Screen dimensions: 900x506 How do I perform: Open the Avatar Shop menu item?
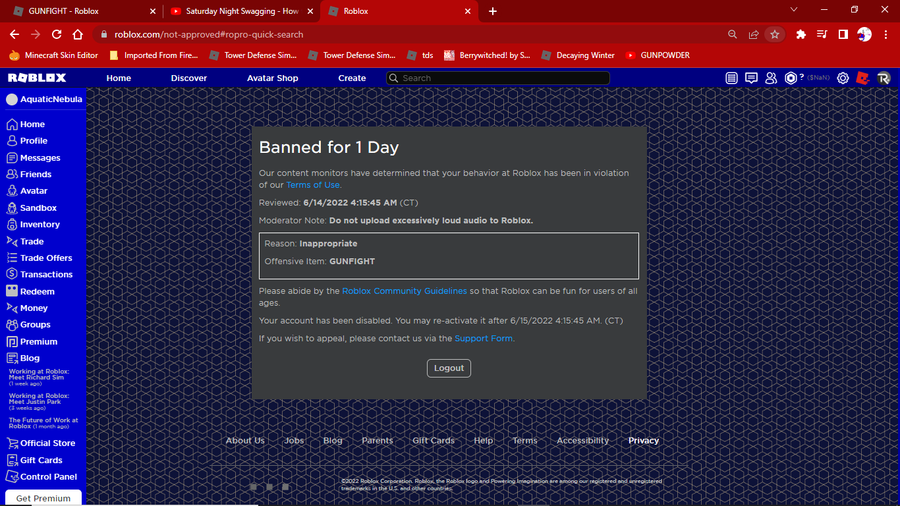(x=273, y=78)
